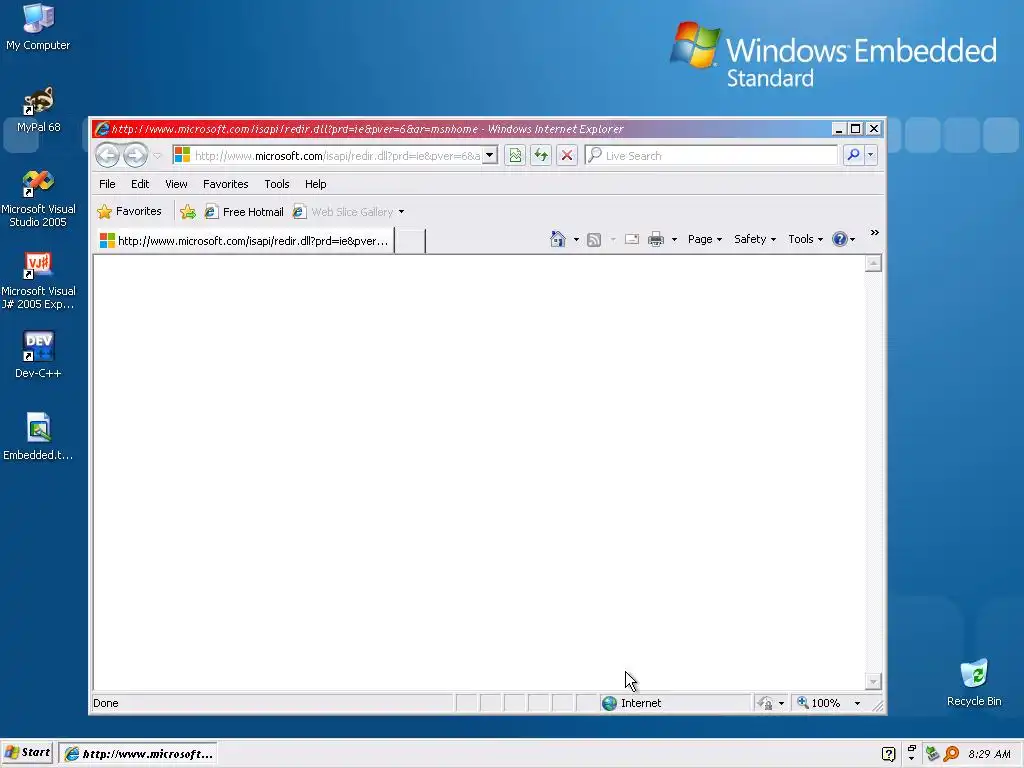Click the orange magnifier tray icon
Viewport: 1024px width, 768px height.
952,754
